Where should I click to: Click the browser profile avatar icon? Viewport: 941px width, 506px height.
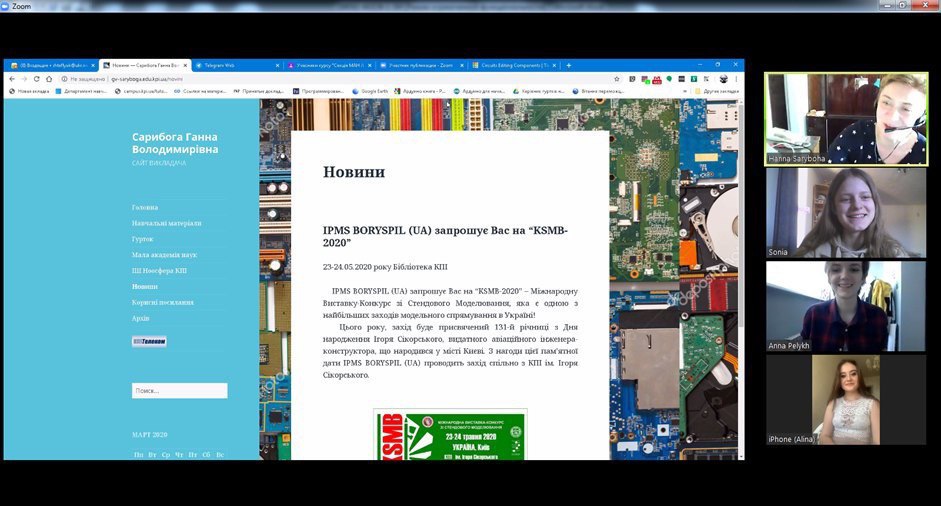(x=724, y=79)
